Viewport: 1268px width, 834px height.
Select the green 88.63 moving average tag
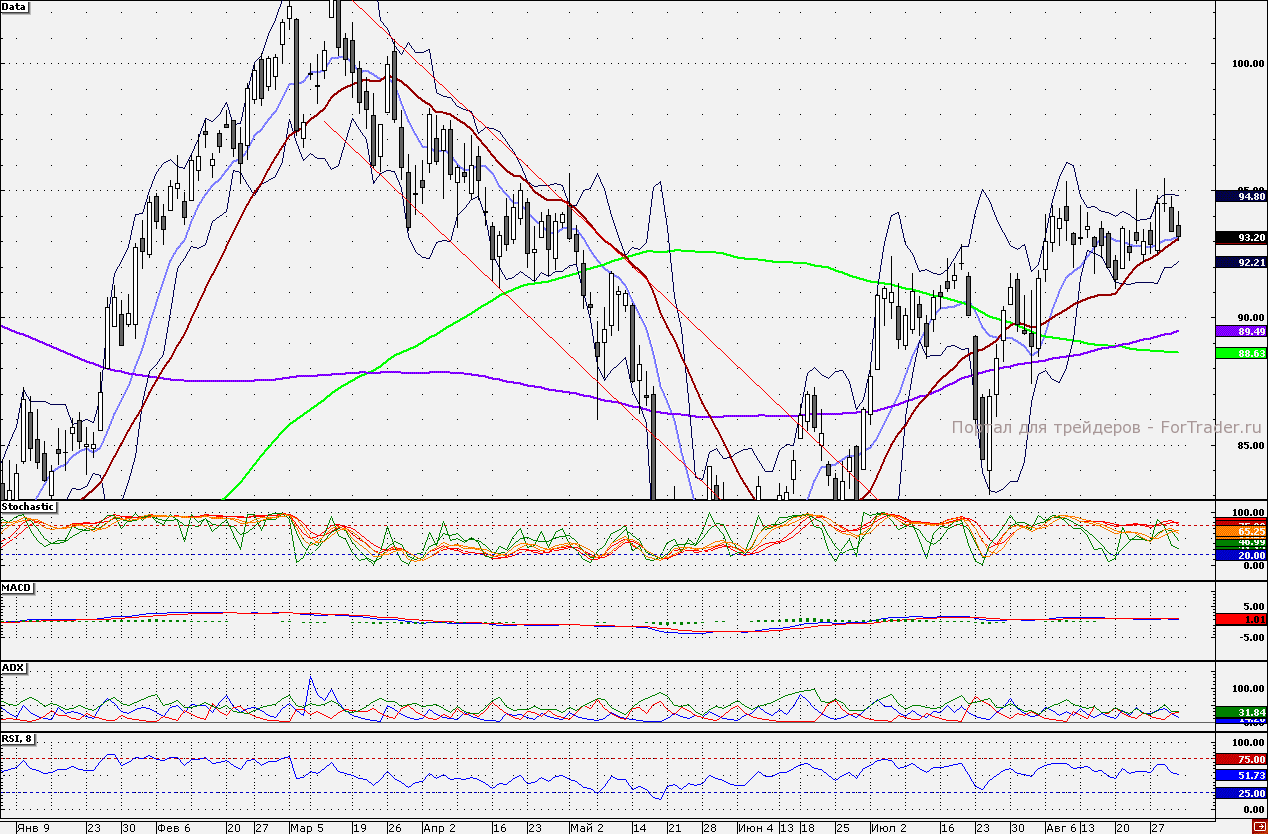tap(1240, 353)
